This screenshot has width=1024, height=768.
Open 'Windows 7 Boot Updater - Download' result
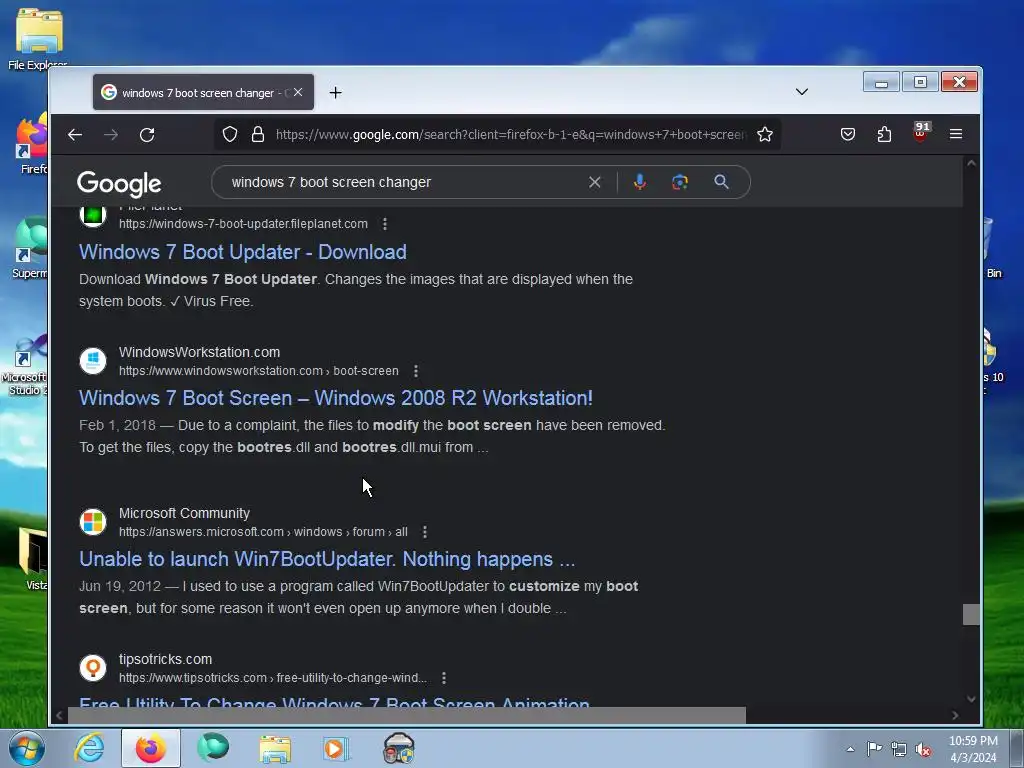click(x=243, y=252)
